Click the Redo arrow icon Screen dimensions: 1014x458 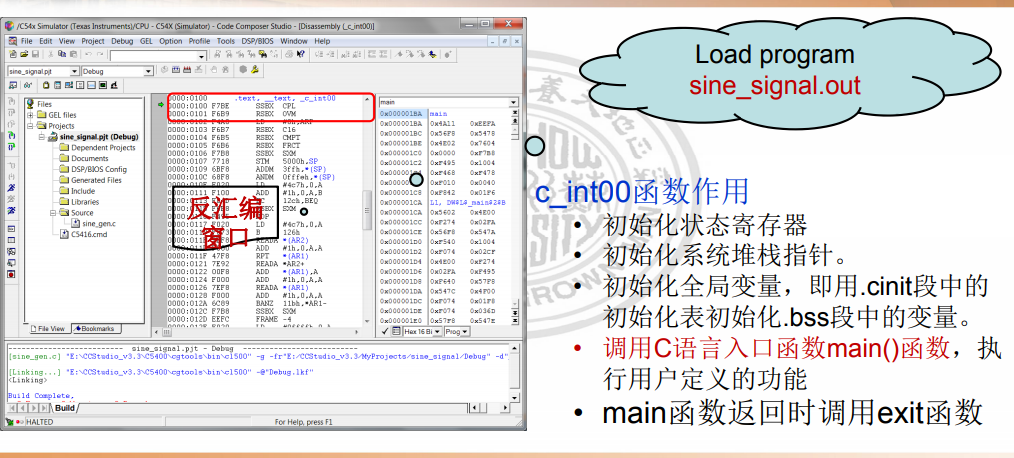(100, 54)
